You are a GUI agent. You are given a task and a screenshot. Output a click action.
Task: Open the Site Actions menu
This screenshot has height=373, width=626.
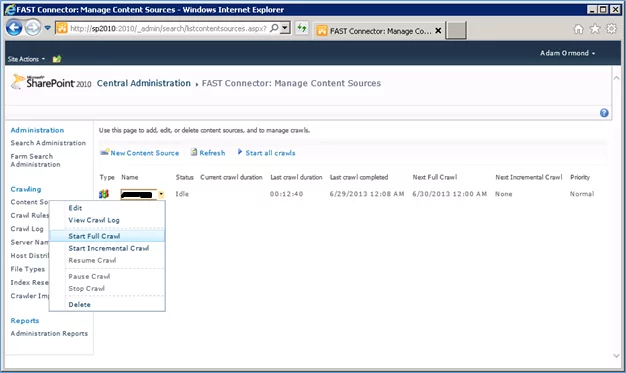click(x=26, y=59)
